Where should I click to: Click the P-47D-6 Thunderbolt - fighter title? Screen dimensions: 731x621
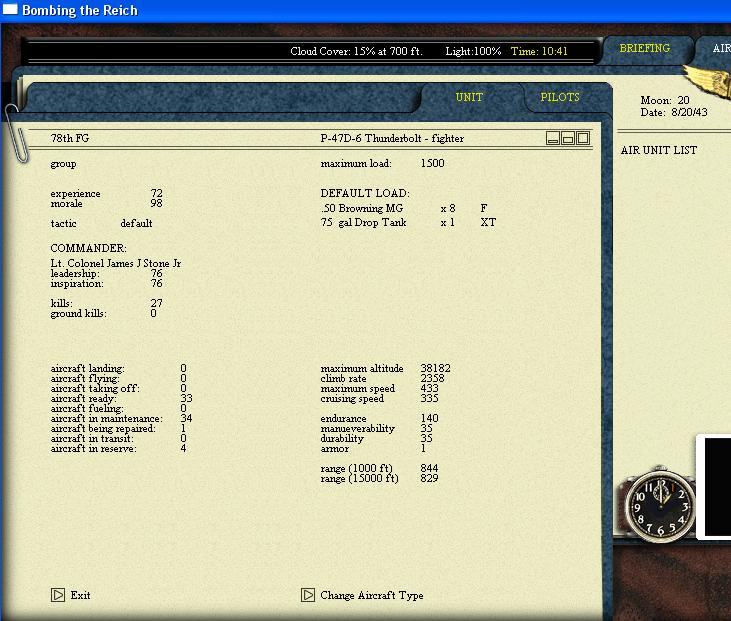coord(392,138)
